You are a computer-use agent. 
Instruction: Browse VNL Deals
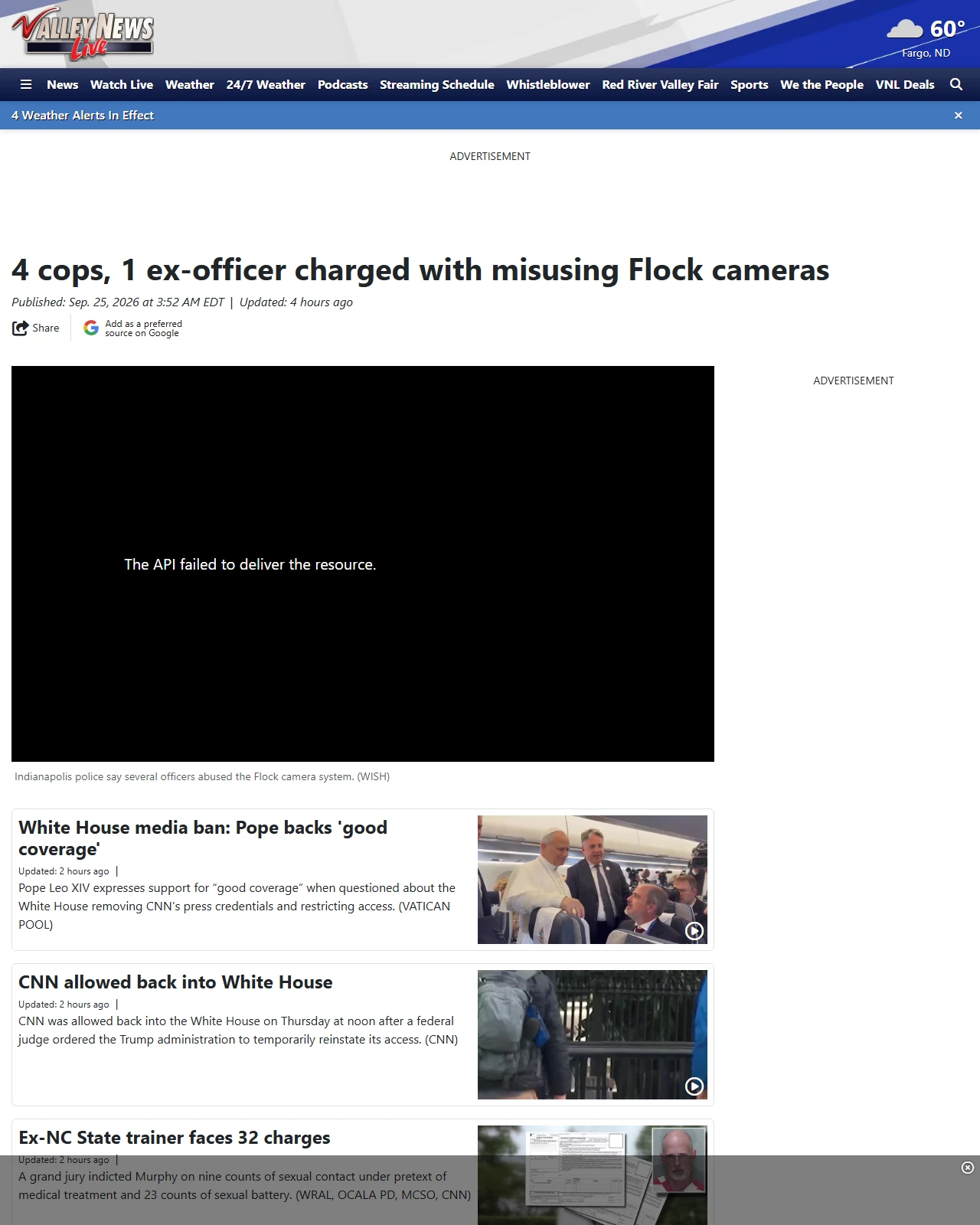[905, 85]
